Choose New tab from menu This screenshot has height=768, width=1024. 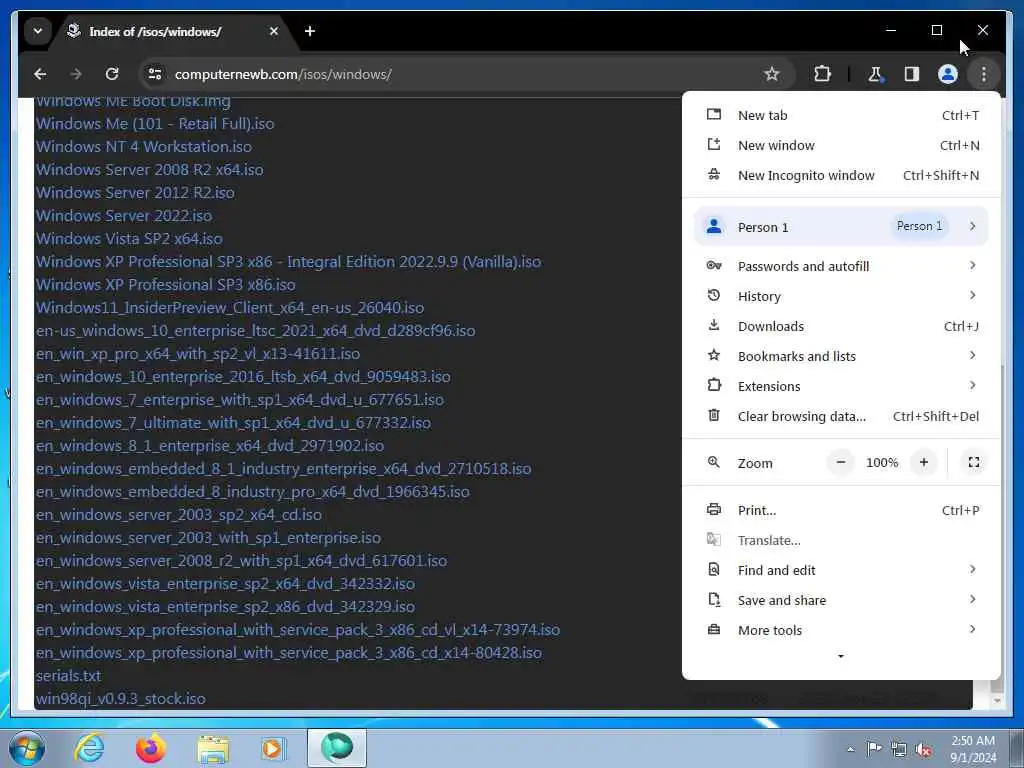click(841, 115)
